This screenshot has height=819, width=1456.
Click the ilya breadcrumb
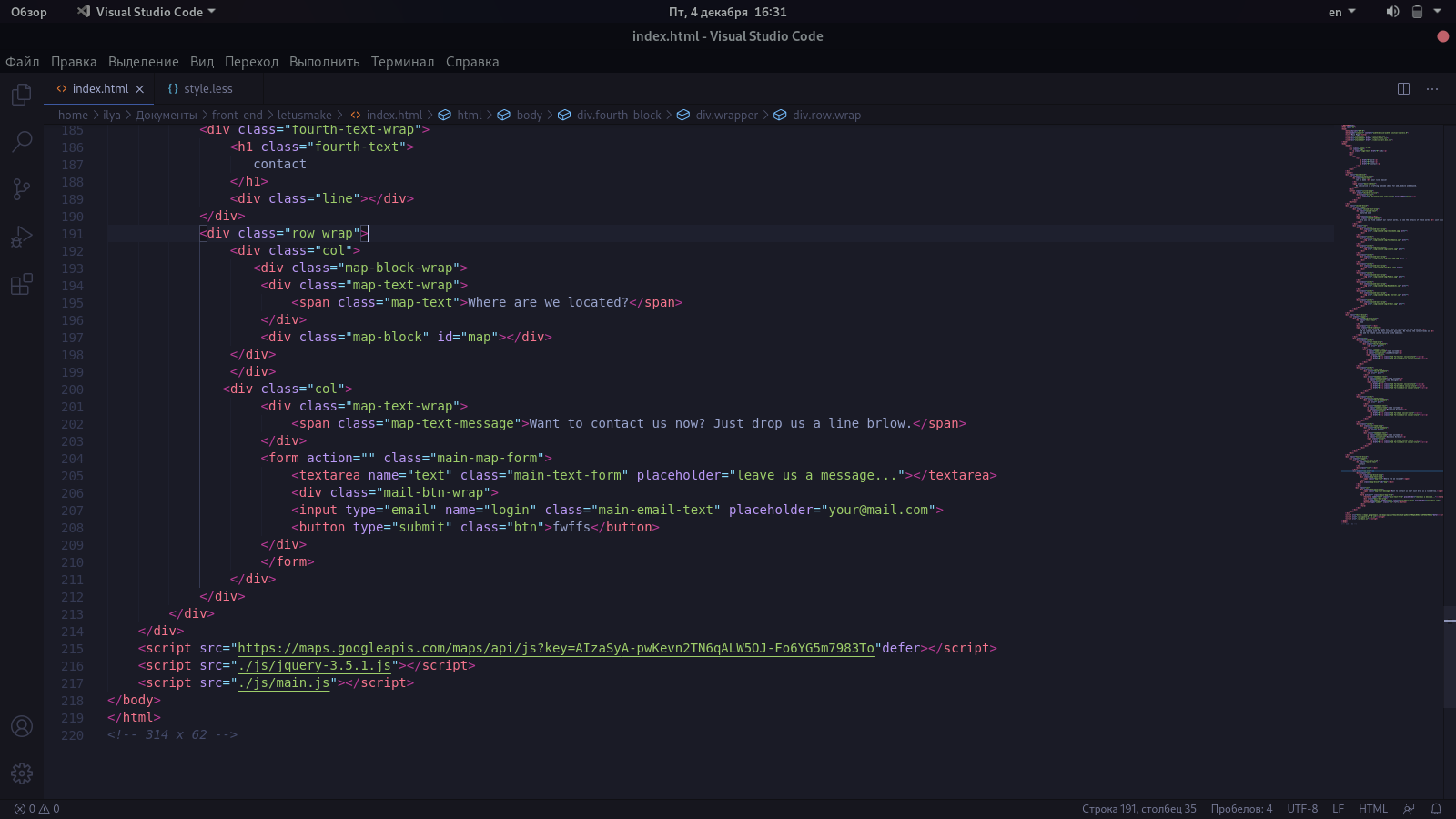coord(112,116)
